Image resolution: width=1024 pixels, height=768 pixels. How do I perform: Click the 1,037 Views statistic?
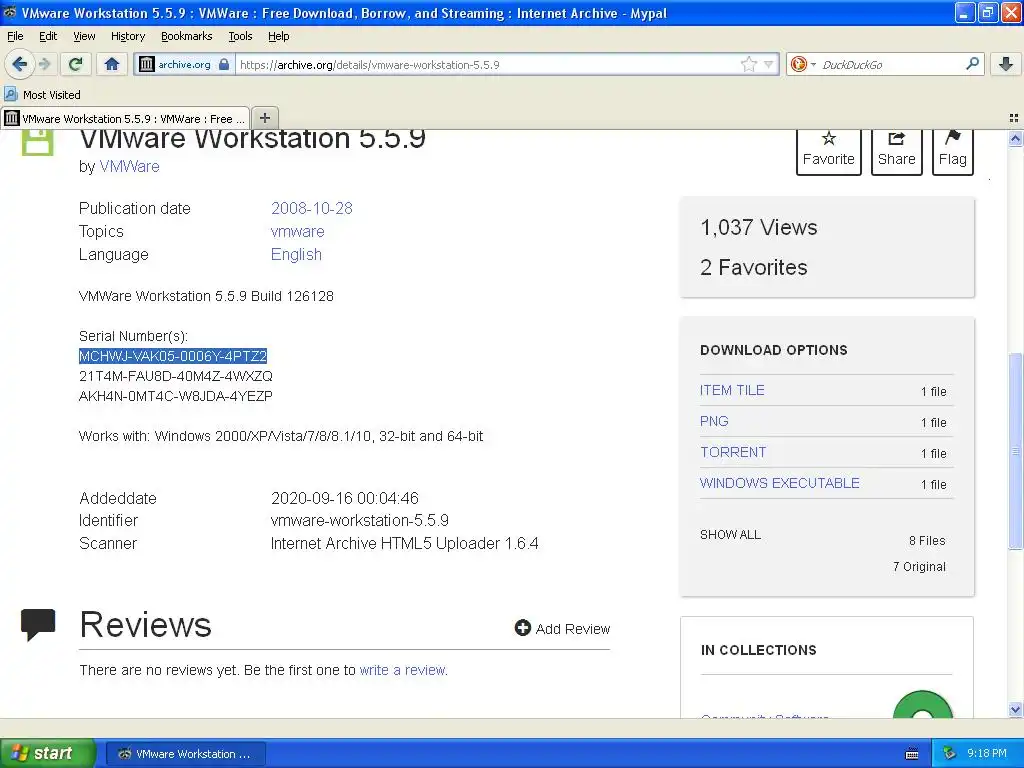click(x=759, y=227)
